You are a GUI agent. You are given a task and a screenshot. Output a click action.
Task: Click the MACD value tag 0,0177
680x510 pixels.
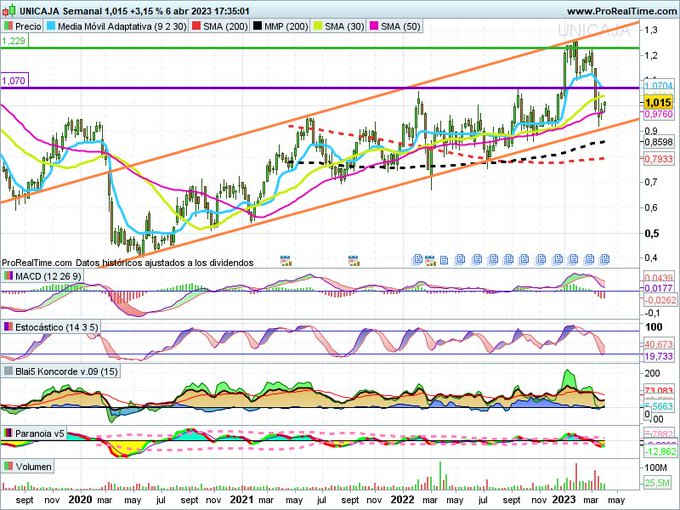[658, 288]
